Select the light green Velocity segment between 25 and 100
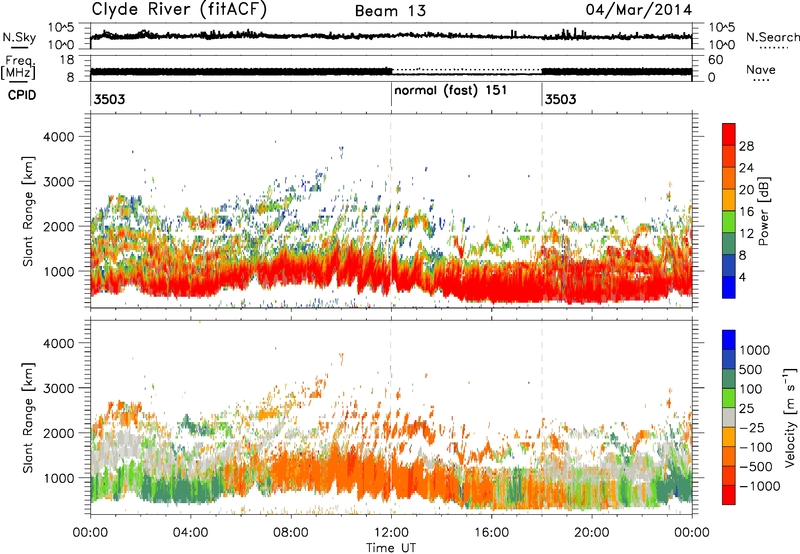This screenshot has width=800, height=554. click(x=729, y=398)
